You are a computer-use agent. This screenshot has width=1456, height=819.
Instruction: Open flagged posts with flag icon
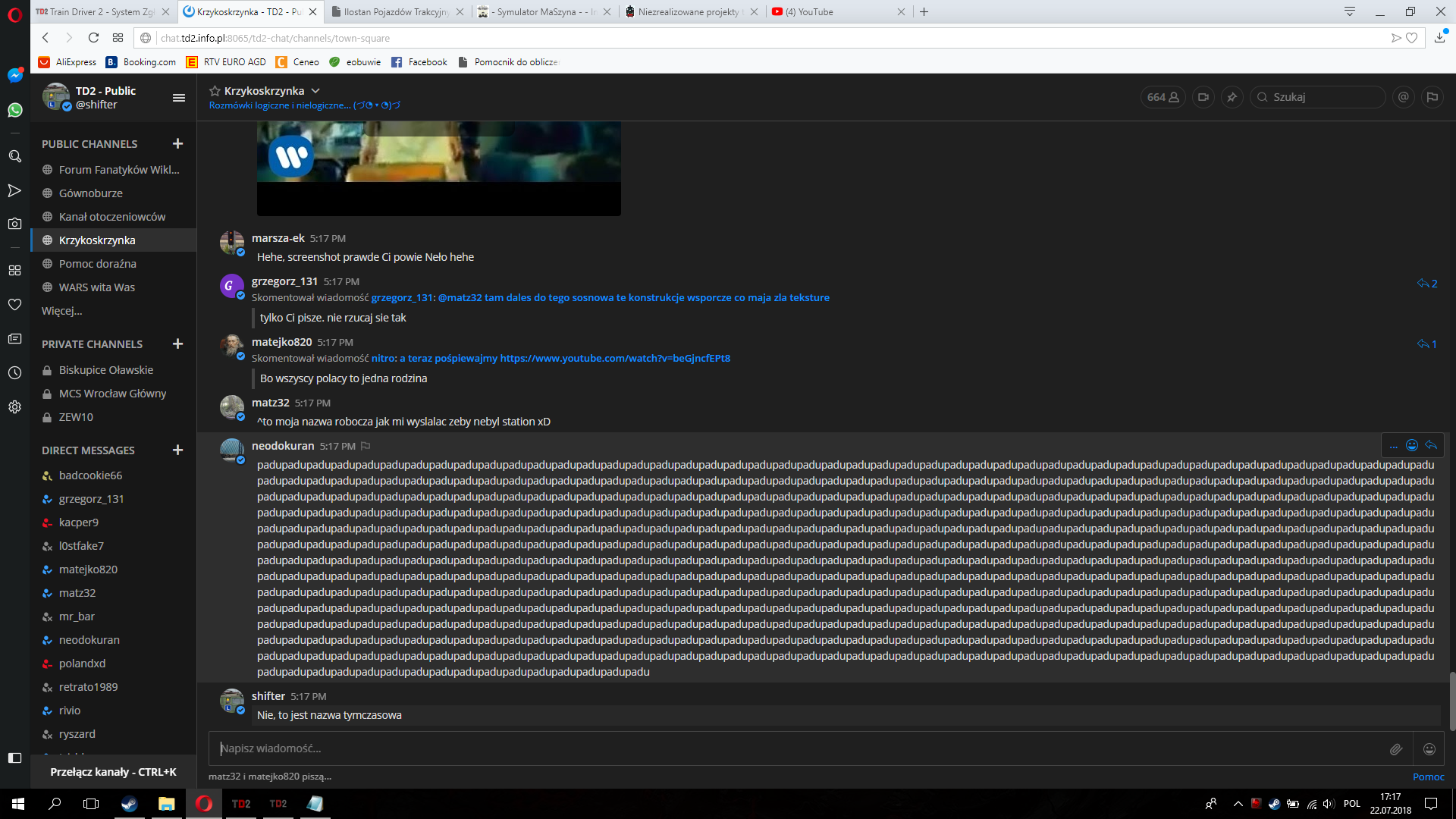point(1432,97)
